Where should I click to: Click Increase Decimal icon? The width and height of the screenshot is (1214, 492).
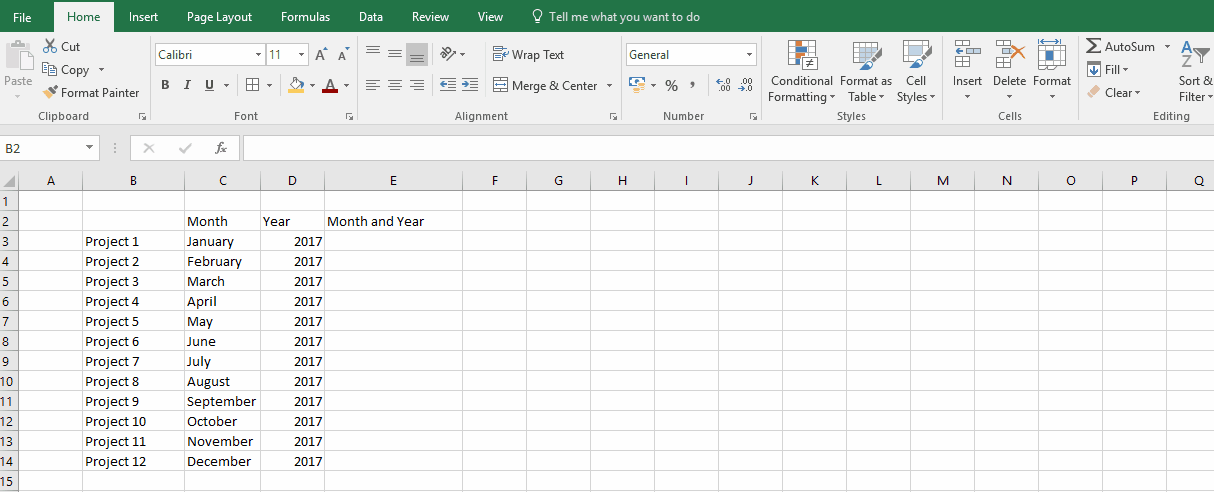coord(724,85)
